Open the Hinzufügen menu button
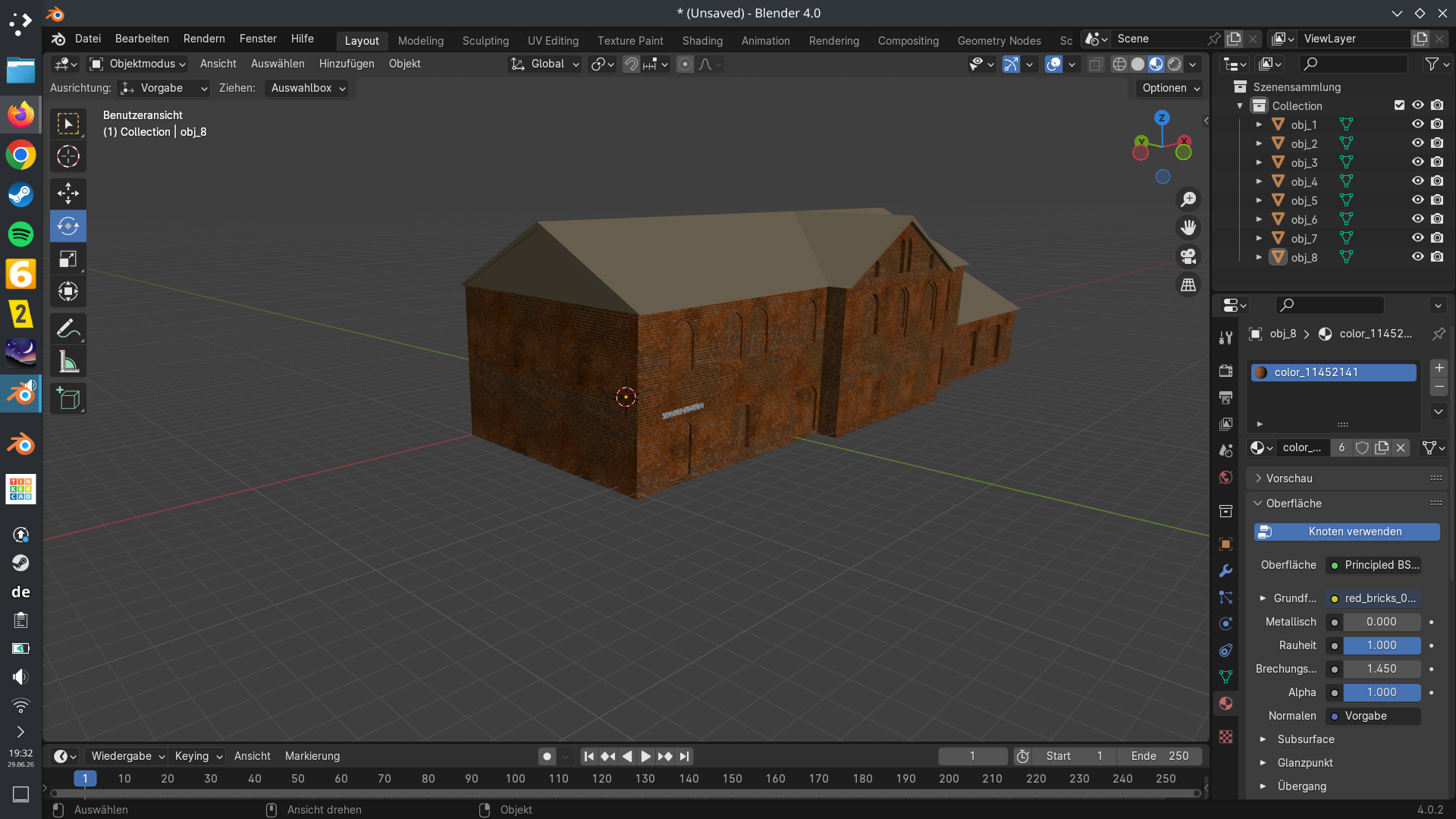 [347, 64]
